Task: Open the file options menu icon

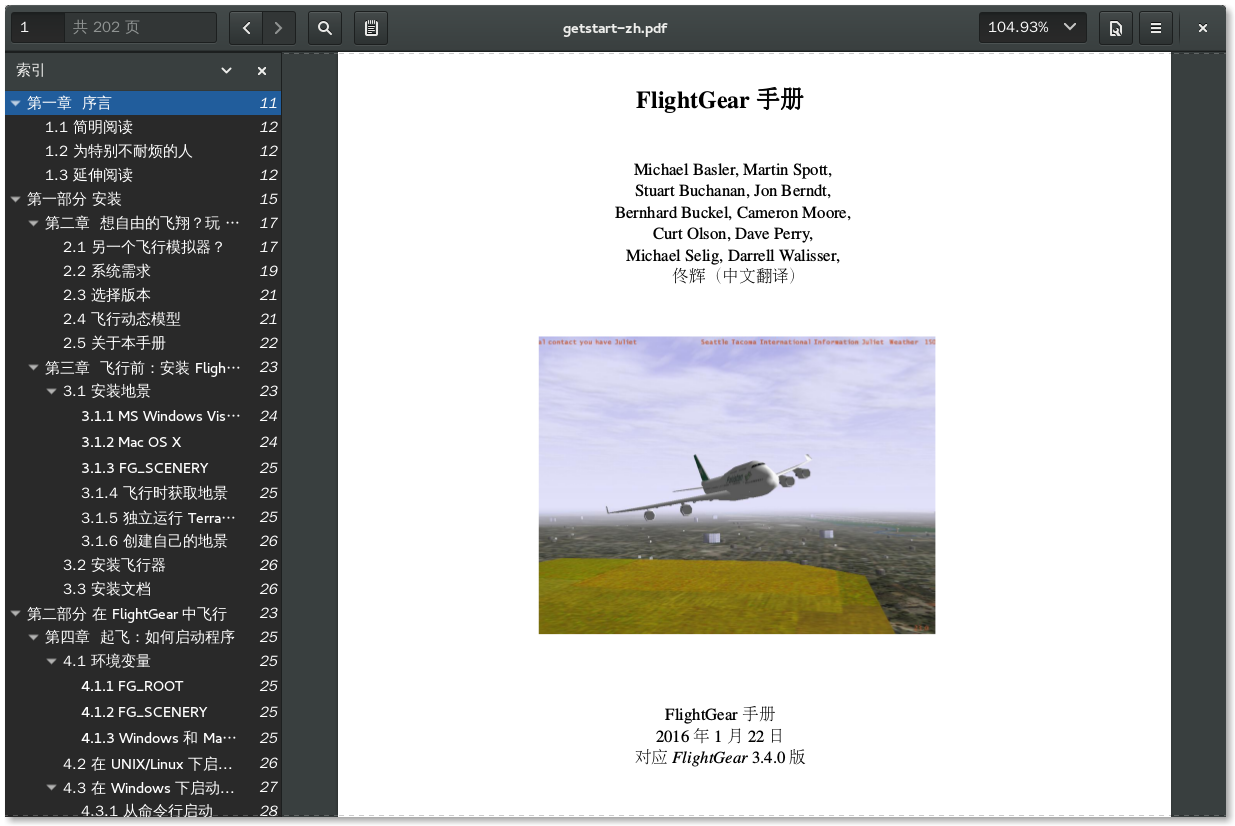Action: pyautogui.click(x=1115, y=28)
